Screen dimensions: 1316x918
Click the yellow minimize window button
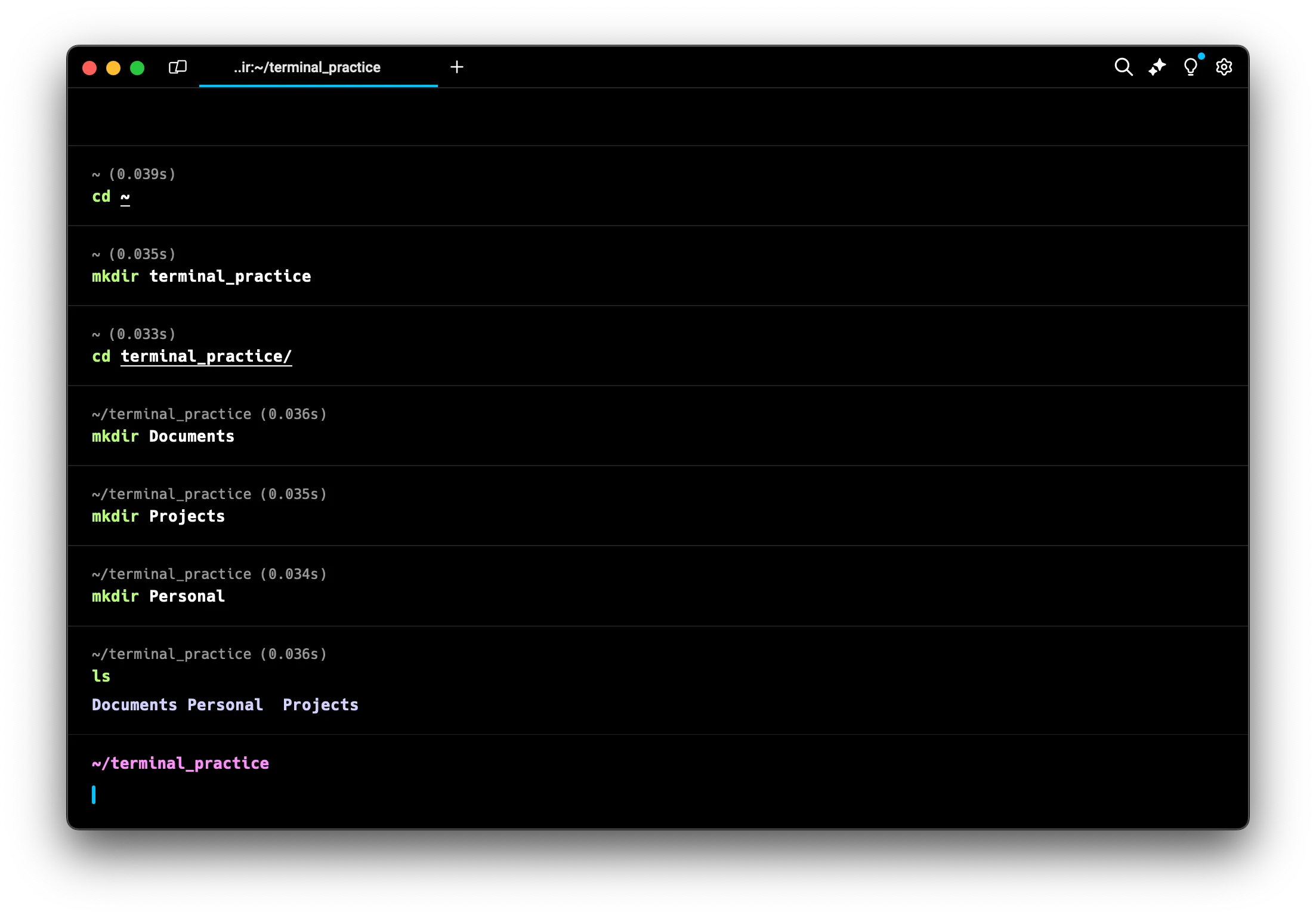point(113,68)
